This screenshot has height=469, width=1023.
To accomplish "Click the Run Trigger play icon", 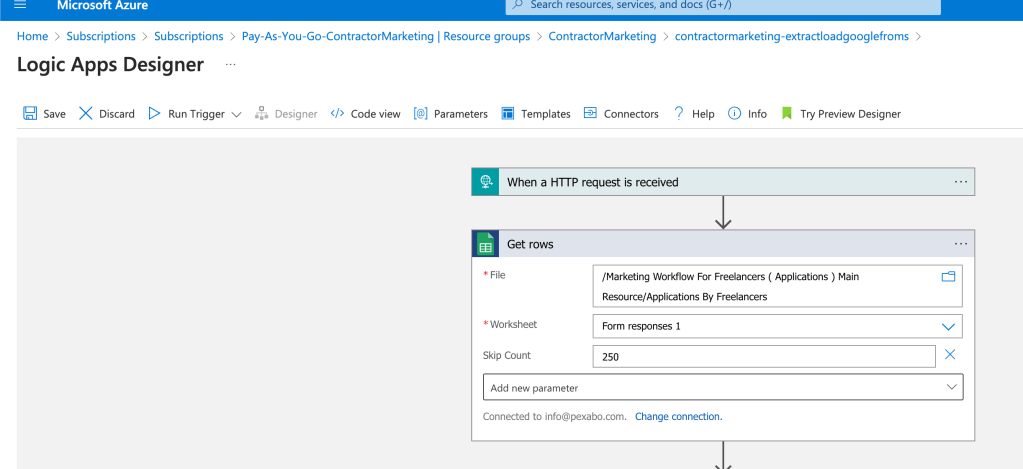I will click(154, 113).
